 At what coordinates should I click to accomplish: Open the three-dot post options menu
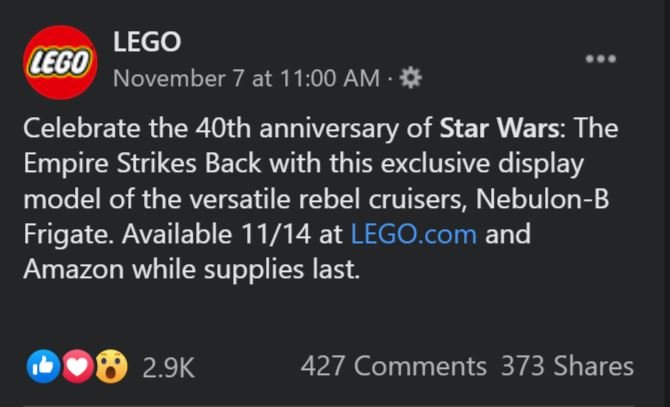click(x=600, y=58)
